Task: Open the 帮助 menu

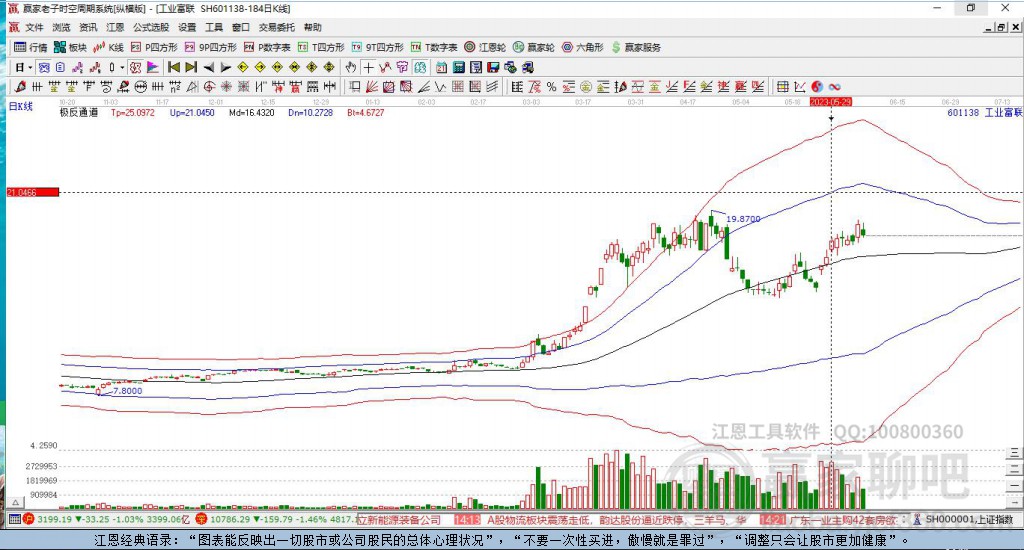Action: [x=313, y=27]
